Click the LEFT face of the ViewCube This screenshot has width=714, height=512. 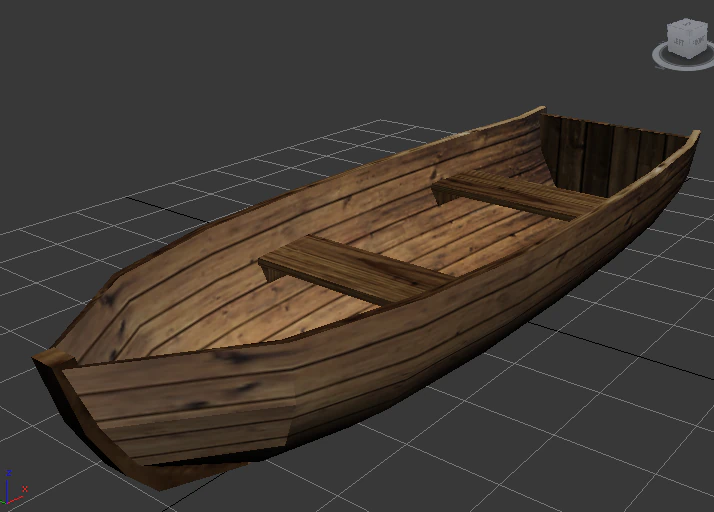tap(678, 42)
